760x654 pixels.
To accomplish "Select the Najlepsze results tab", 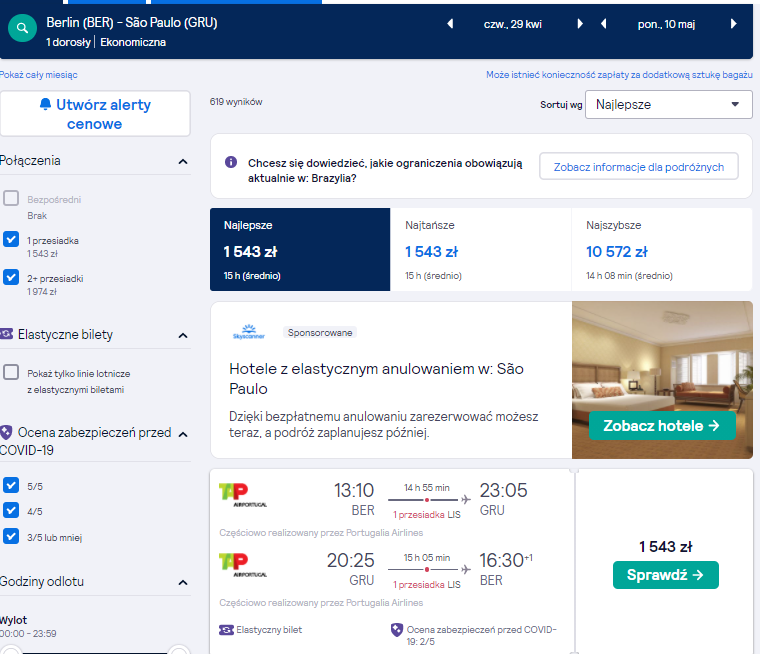I will click(x=300, y=249).
